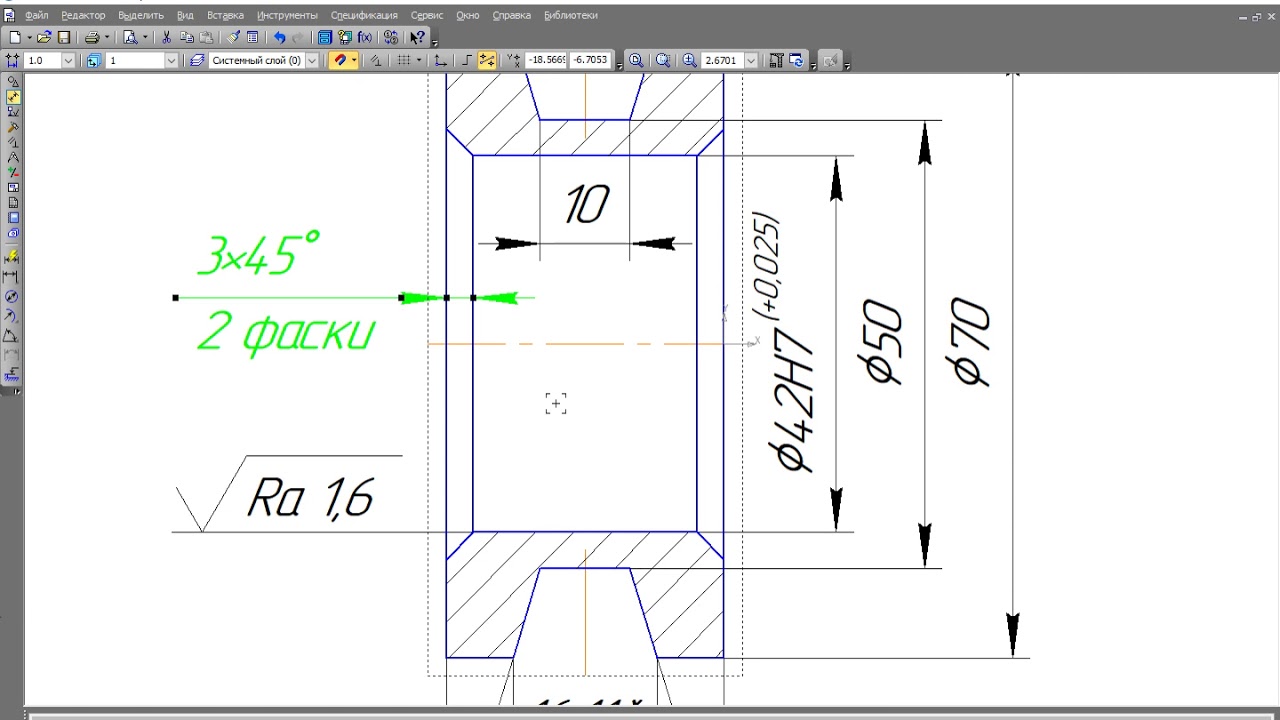Open the Инструменты menu

(x=287, y=15)
